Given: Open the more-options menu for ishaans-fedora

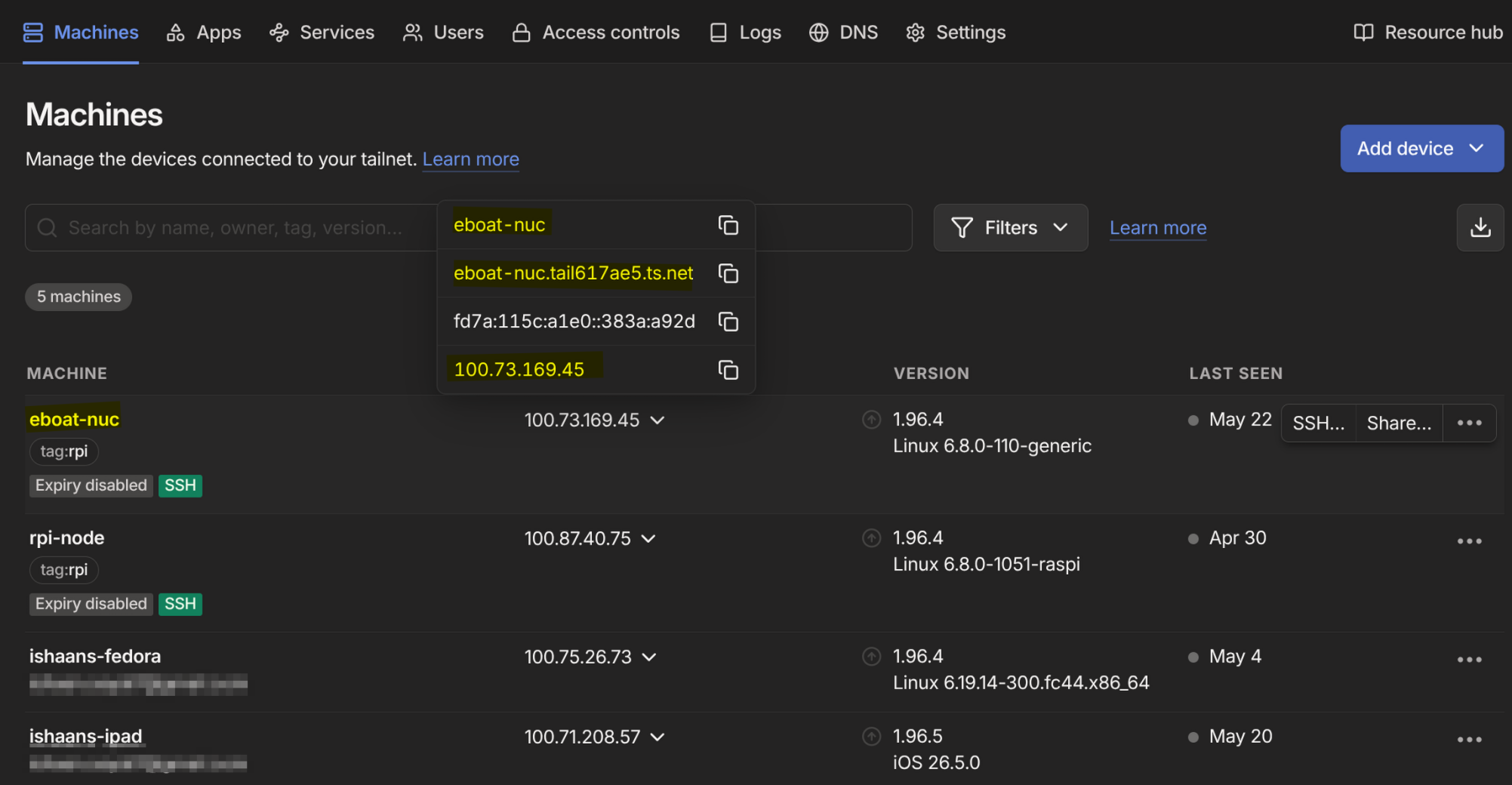Looking at the screenshot, I should tap(1469, 660).
